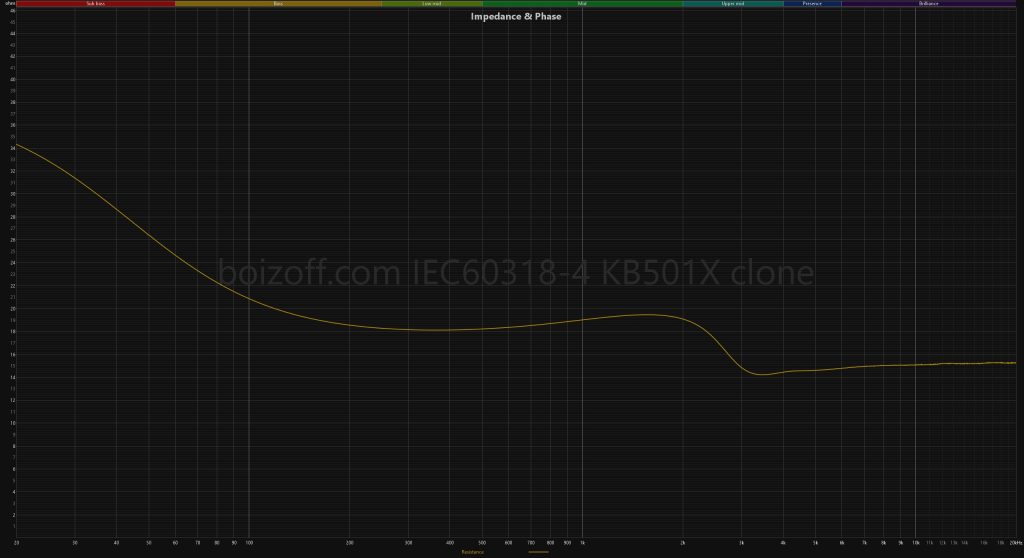Screen dimensions: 1024x558
Task: Click the Low mid band label
Action: 432,4
